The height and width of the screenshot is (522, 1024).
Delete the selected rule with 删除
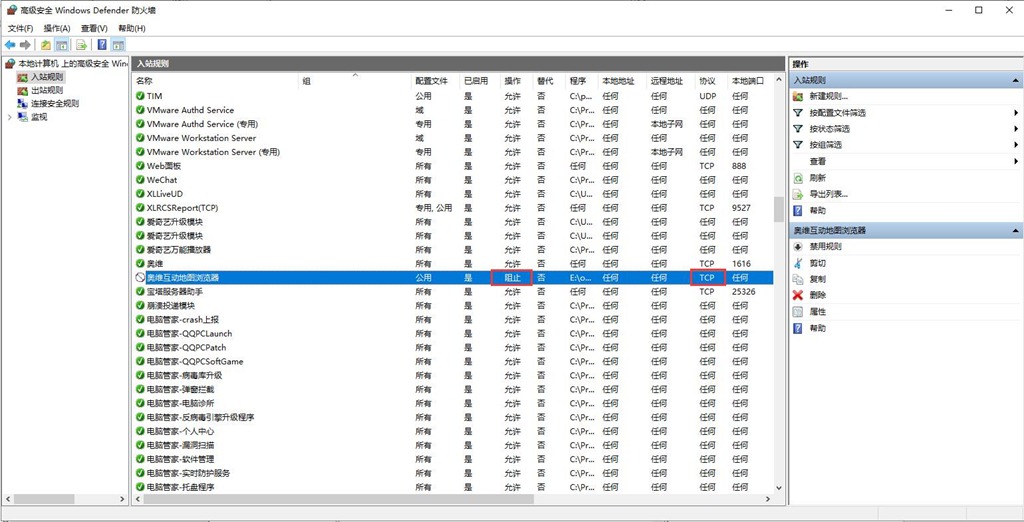tap(818, 295)
